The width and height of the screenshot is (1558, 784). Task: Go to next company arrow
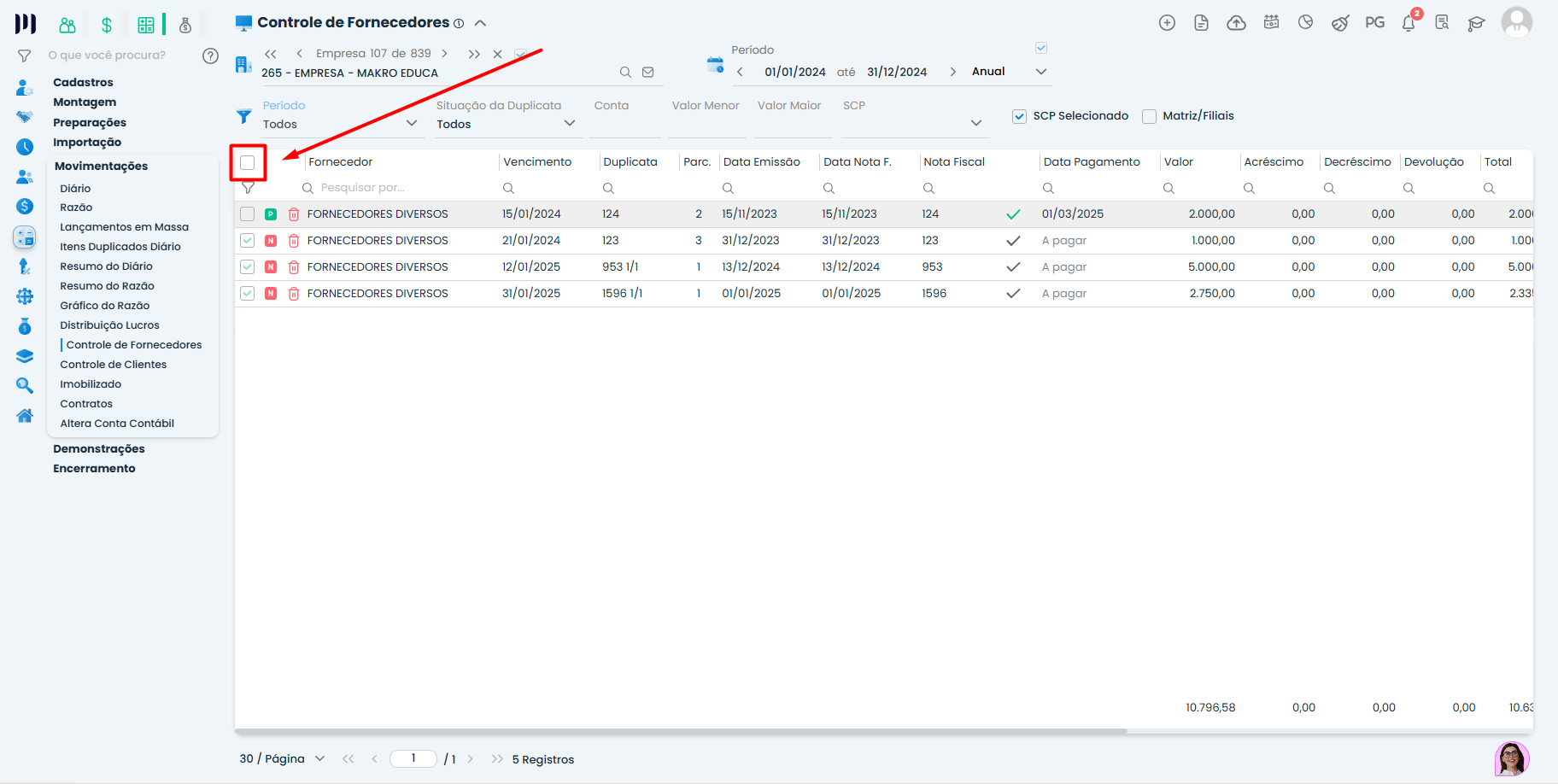(x=444, y=54)
